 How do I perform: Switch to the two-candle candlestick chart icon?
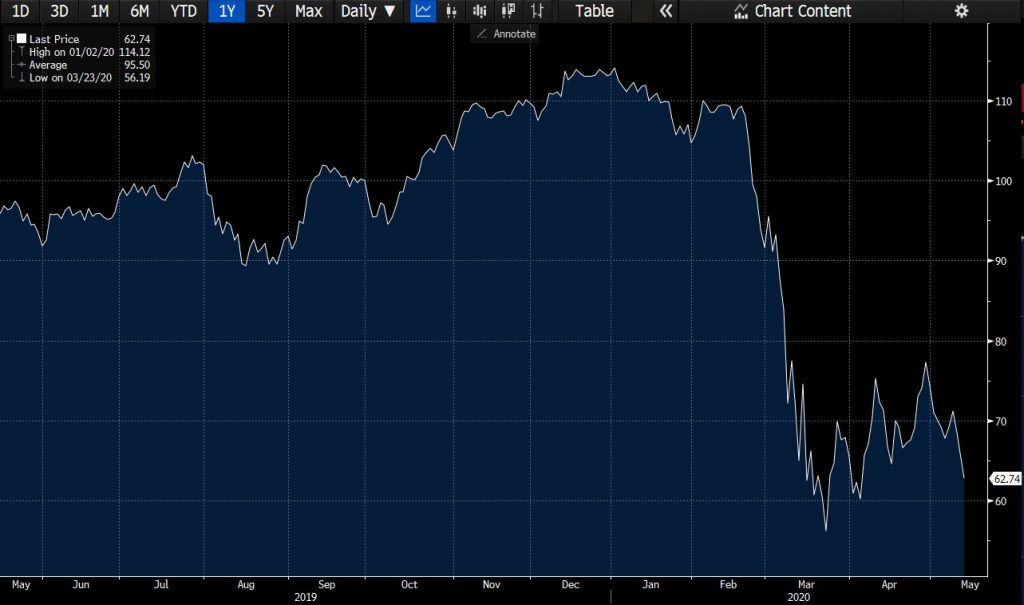(x=451, y=10)
